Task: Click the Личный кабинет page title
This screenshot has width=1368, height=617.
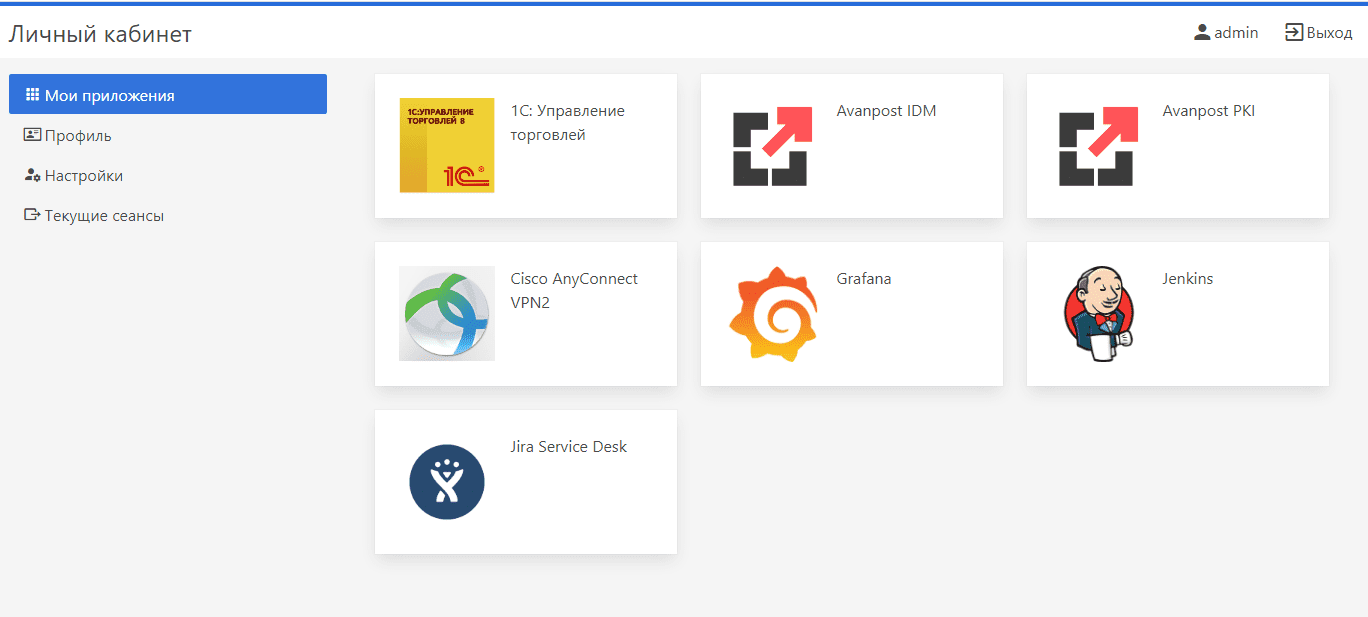Action: pyautogui.click(x=100, y=34)
